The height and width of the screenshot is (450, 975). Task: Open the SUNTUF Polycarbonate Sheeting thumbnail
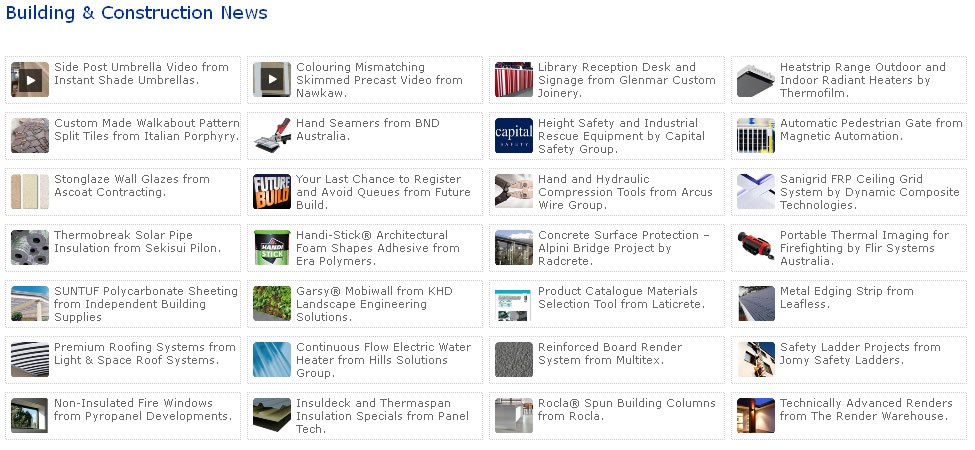click(x=30, y=303)
